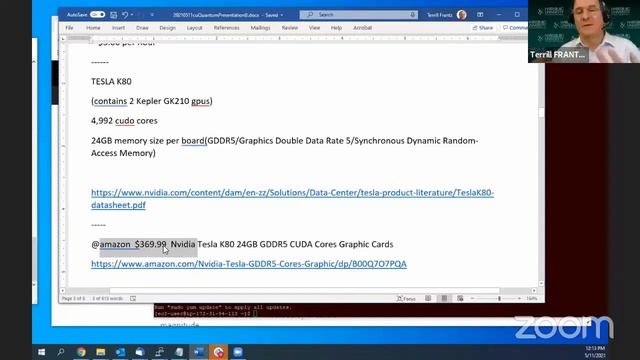Open Customize Quick Access Toolbar dropdown
640x360 pixels.
[152, 15]
